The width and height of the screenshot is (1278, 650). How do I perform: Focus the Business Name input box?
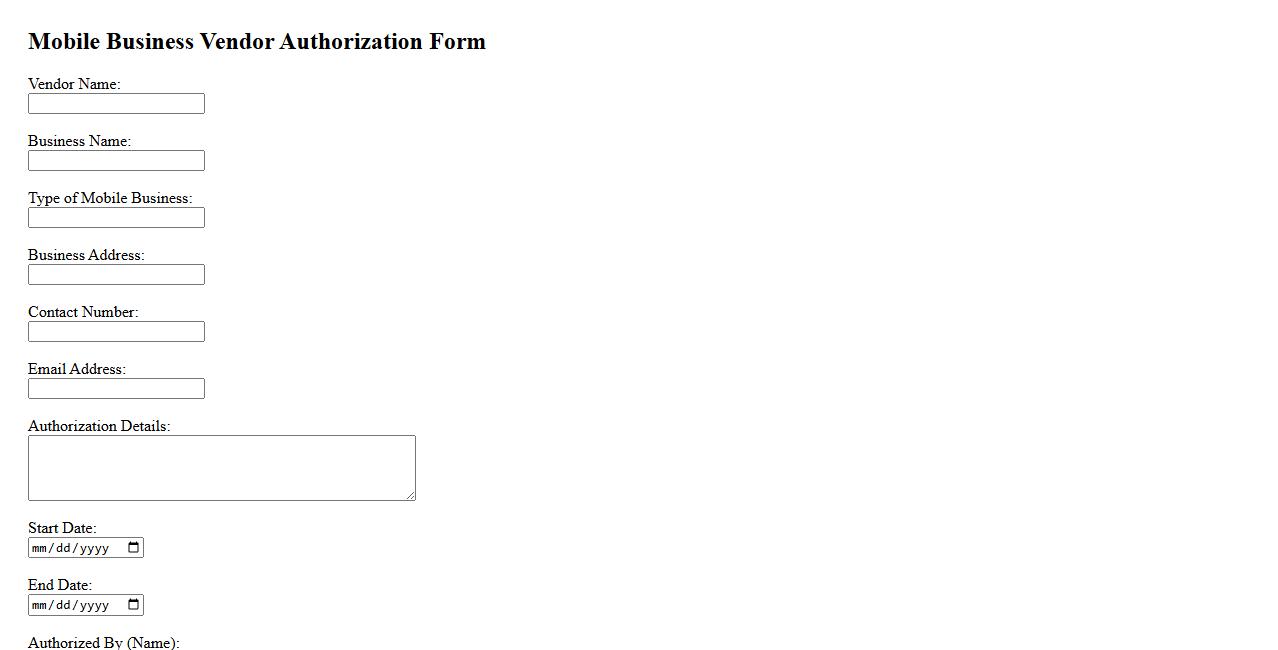(116, 161)
